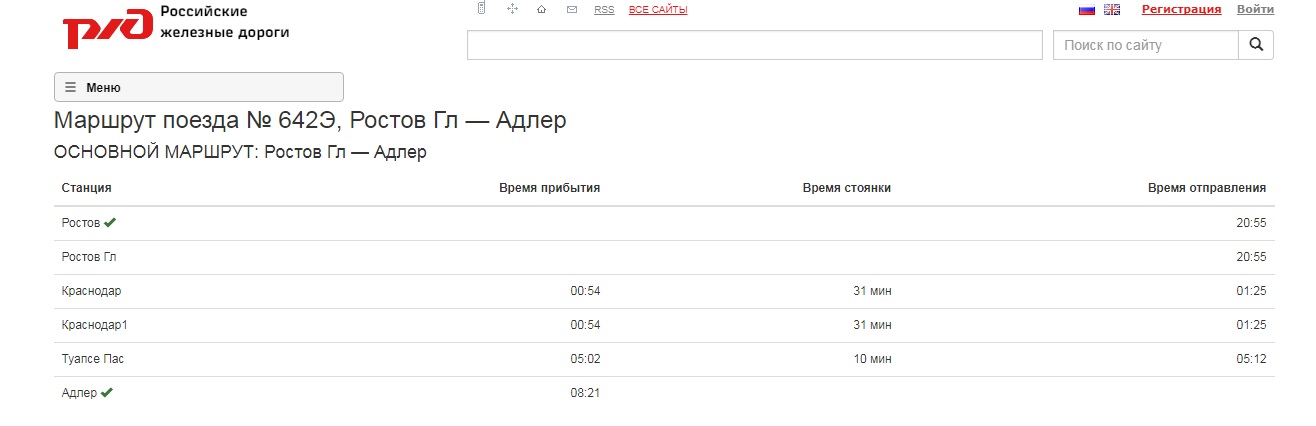The height and width of the screenshot is (426, 1316).
Task: Open the ВСЕ САЙТЫ link
Action: click(x=658, y=10)
